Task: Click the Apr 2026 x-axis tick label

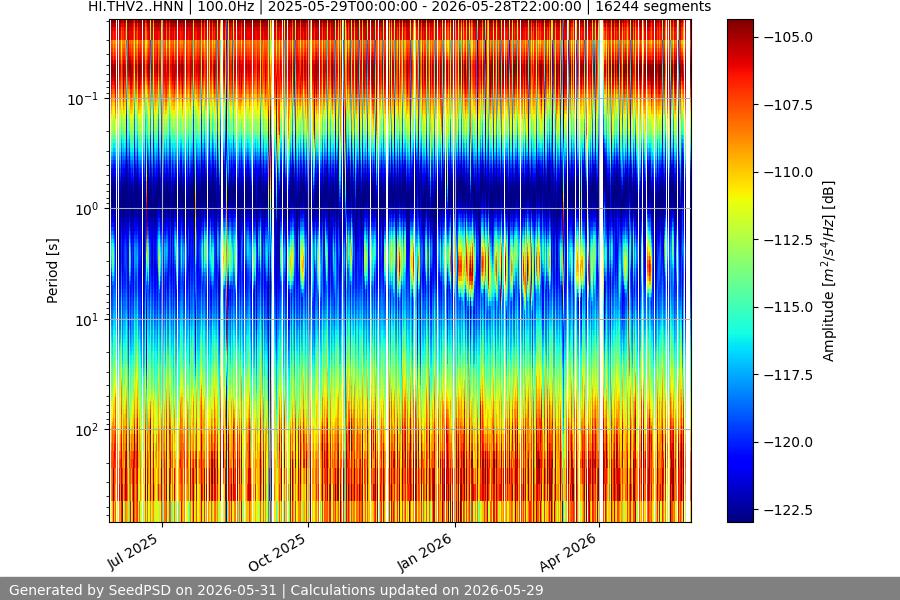Action: [x=568, y=553]
